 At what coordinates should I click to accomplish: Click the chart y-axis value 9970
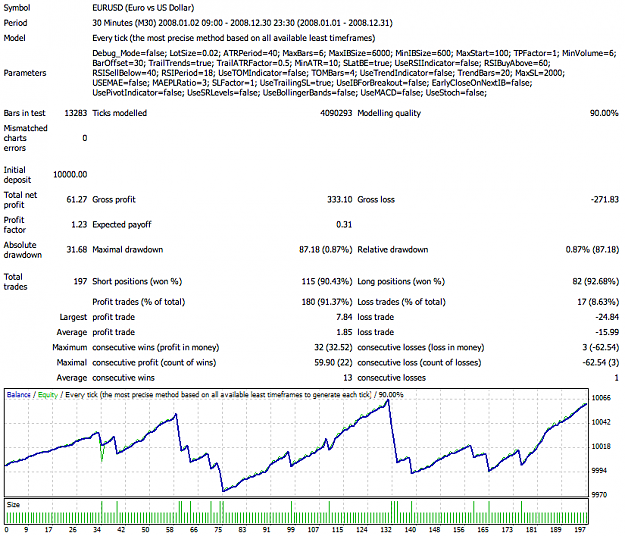[x=599, y=495]
